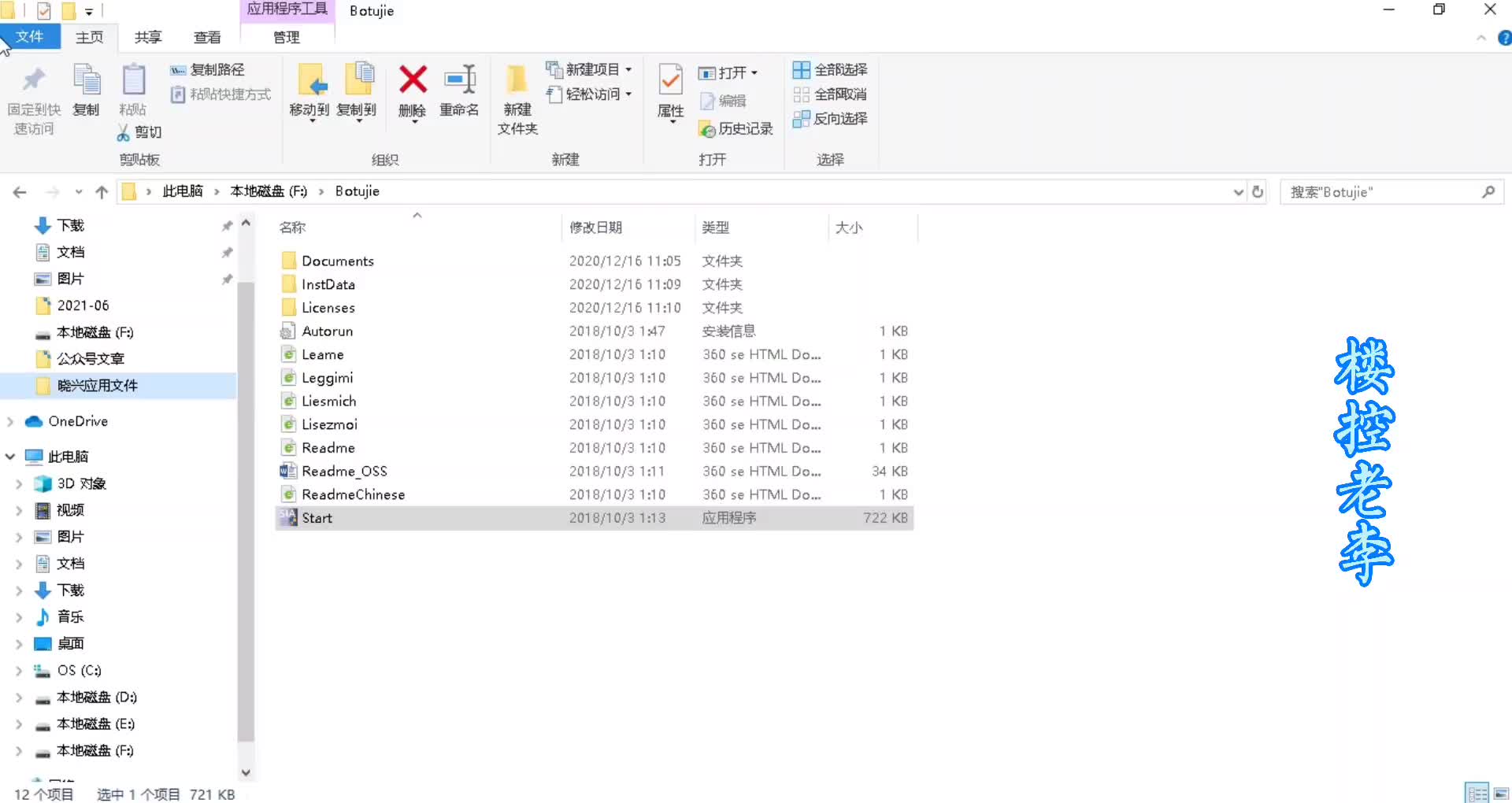Switch to the Manage (管理) tab
Image resolution: width=1512 pixels, height=803 pixels.
click(287, 38)
